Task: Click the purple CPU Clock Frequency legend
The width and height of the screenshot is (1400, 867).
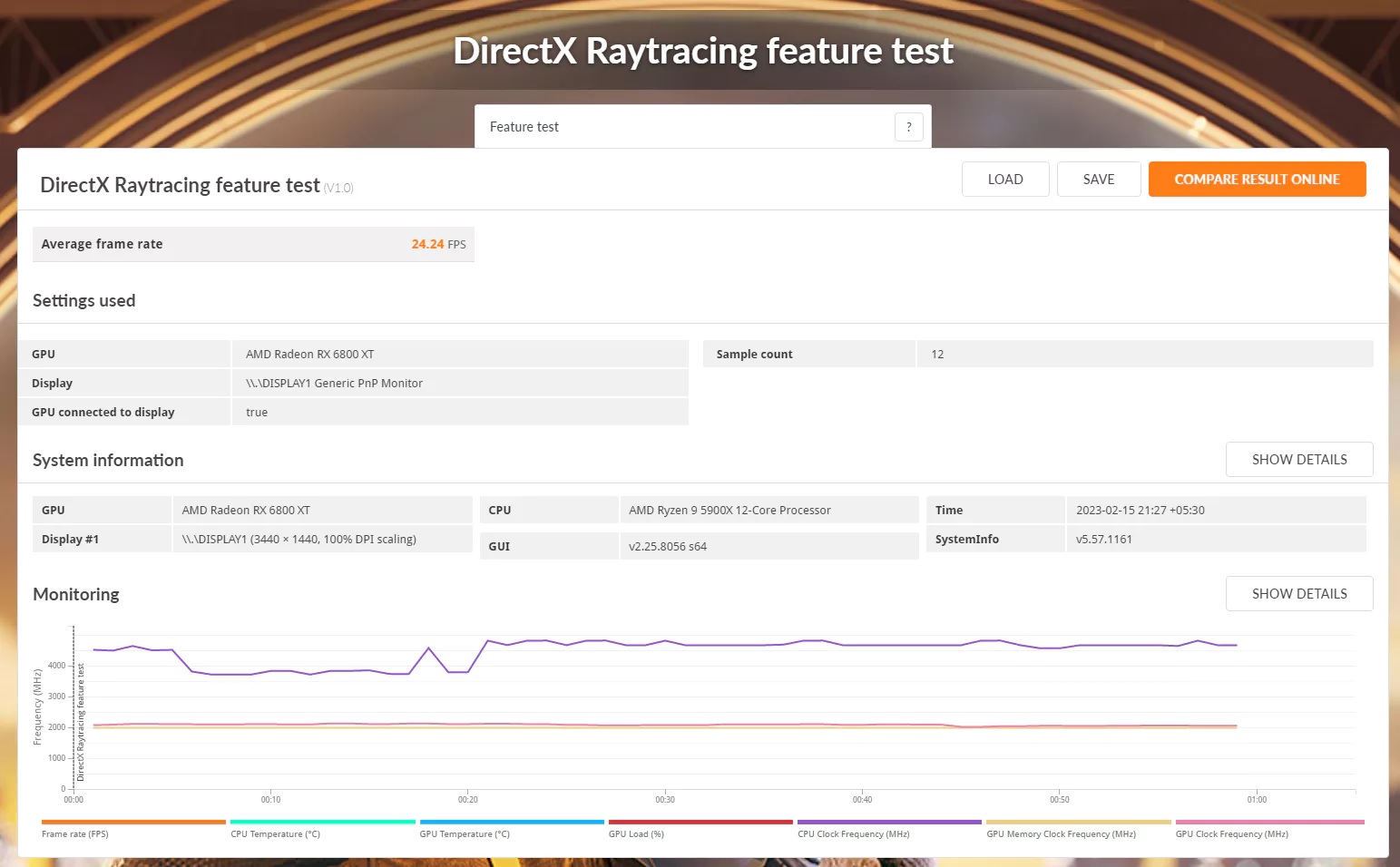Action: pos(853,833)
